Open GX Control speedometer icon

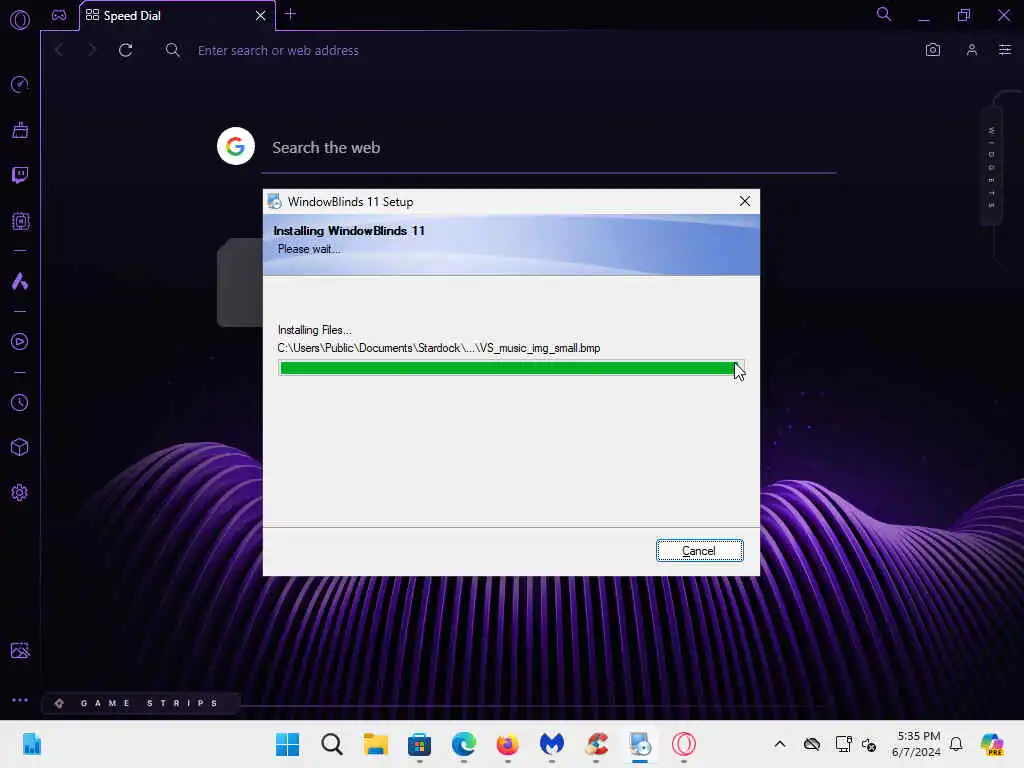pyautogui.click(x=20, y=84)
